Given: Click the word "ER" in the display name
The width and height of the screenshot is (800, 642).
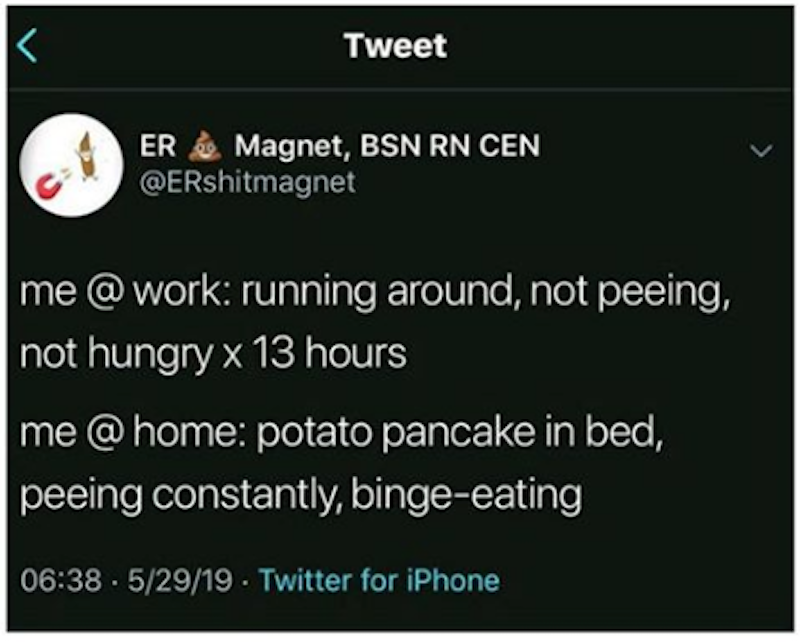Looking at the screenshot, I should tap(159, 147).
